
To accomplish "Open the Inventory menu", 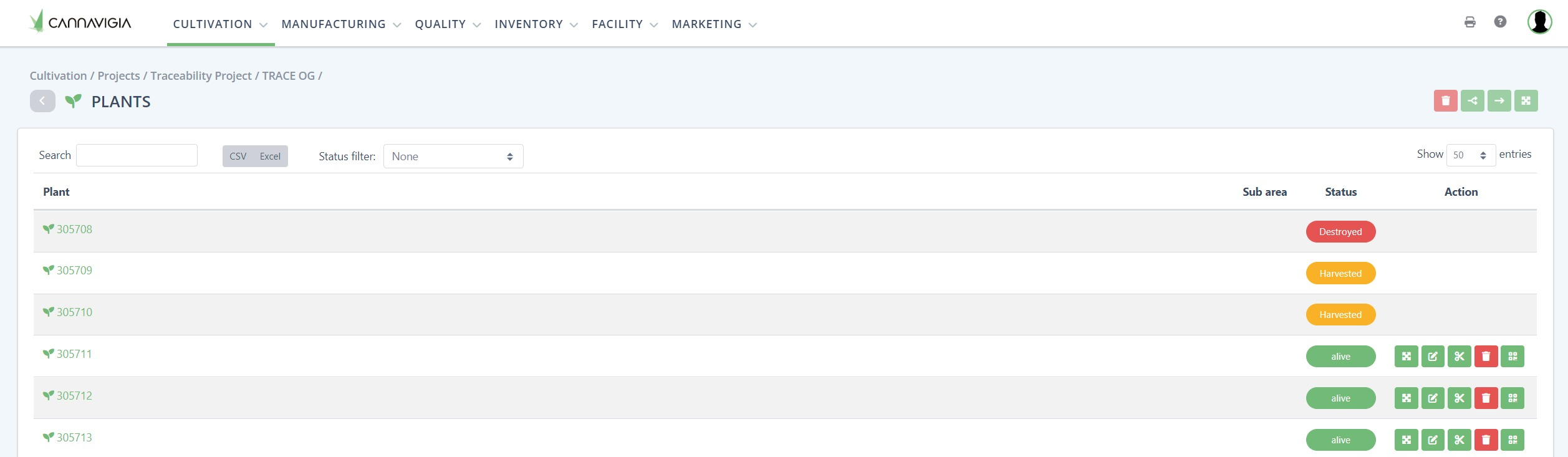I will pos(536,24).
